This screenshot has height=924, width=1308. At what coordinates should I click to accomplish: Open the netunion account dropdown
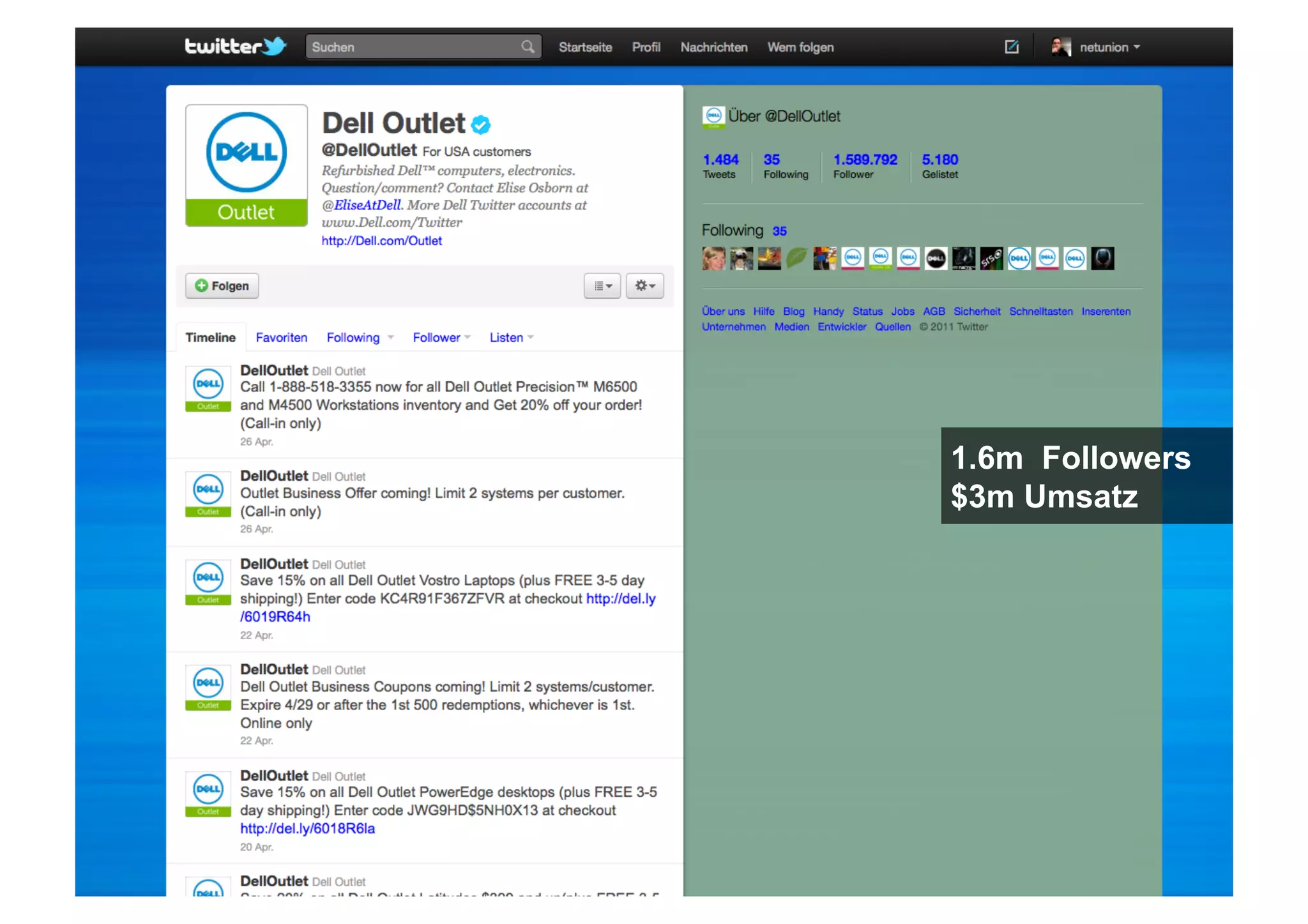tap(1110, 47)
